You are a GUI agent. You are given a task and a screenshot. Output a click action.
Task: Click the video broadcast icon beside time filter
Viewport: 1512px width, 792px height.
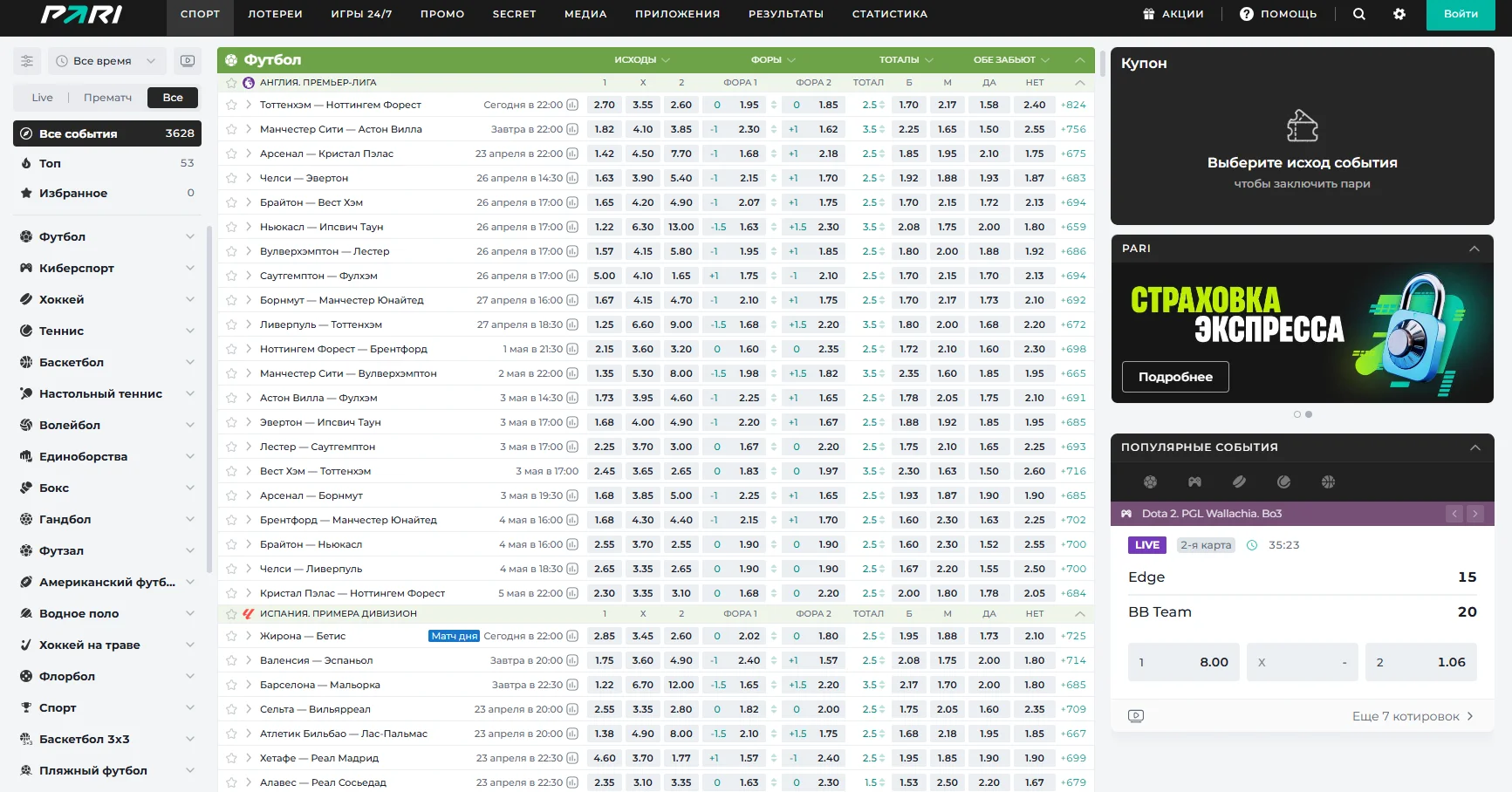coord(188,61)
